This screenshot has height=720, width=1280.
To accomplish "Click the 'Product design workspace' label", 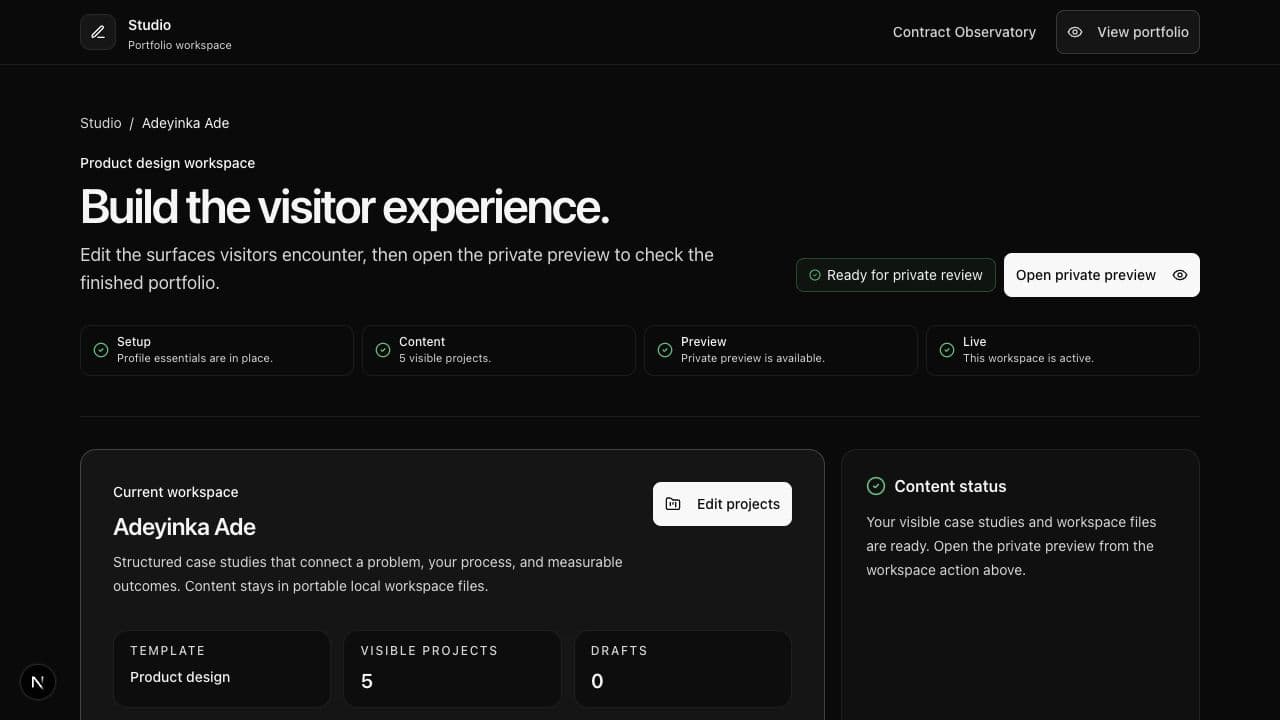I will 167,163.
